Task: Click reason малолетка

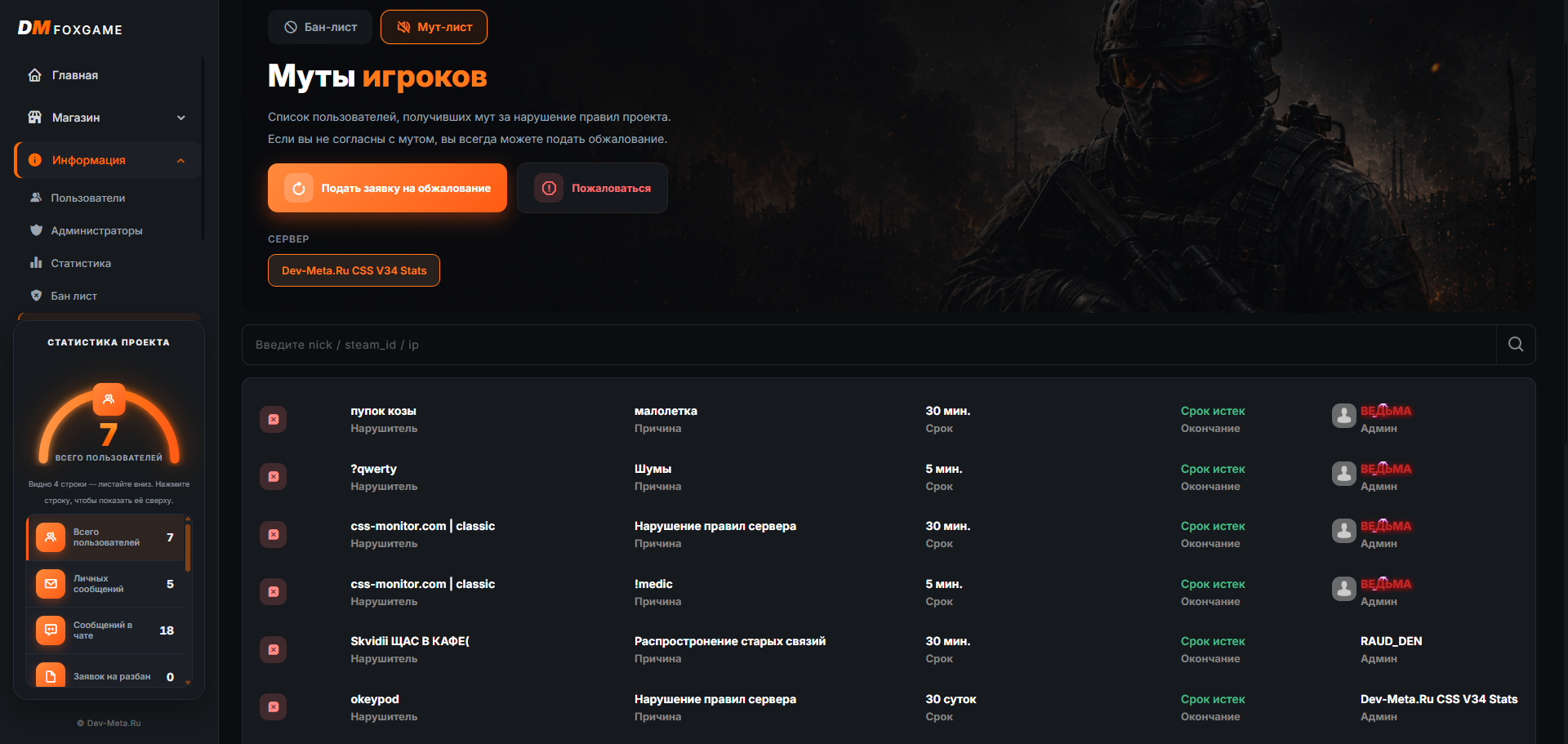Action: tap(666, 411)
